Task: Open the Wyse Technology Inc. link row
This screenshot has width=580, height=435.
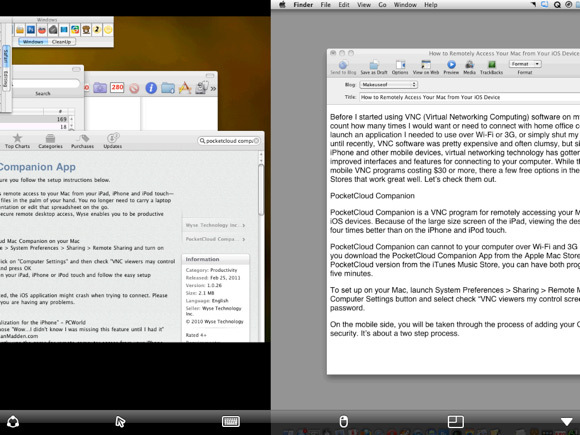Action: point(215,225)
